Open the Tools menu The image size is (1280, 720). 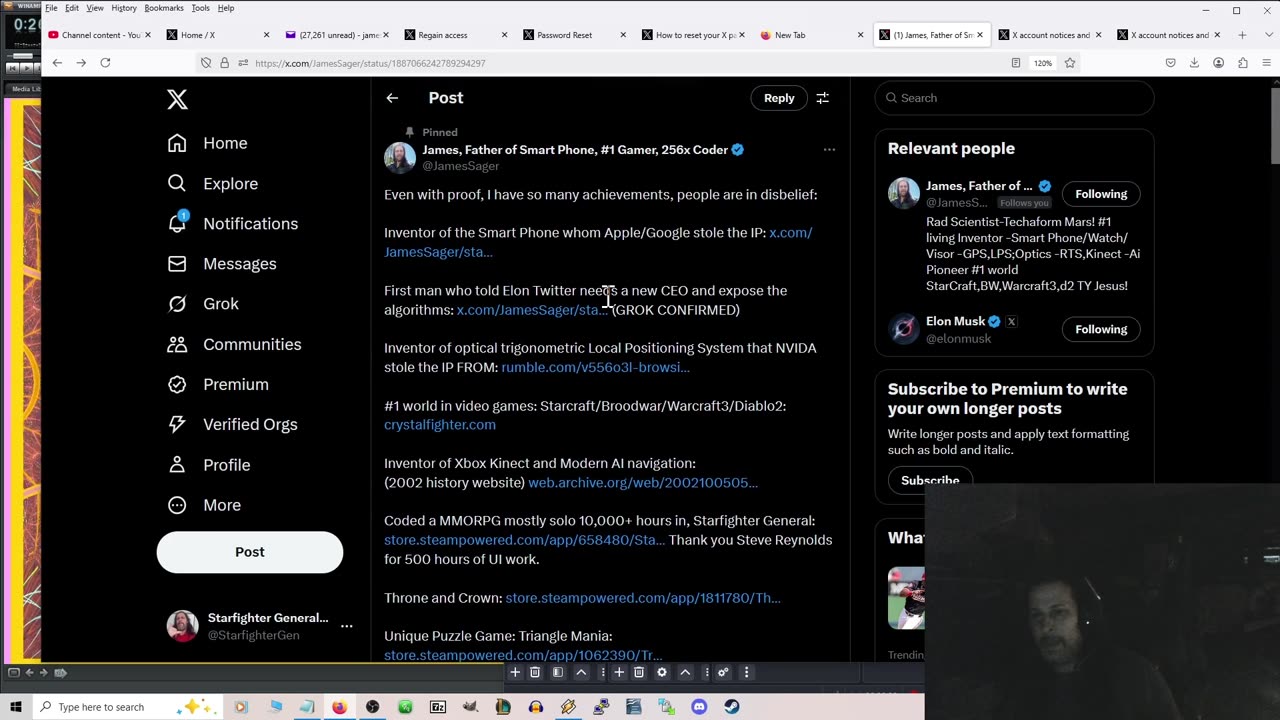200,8
